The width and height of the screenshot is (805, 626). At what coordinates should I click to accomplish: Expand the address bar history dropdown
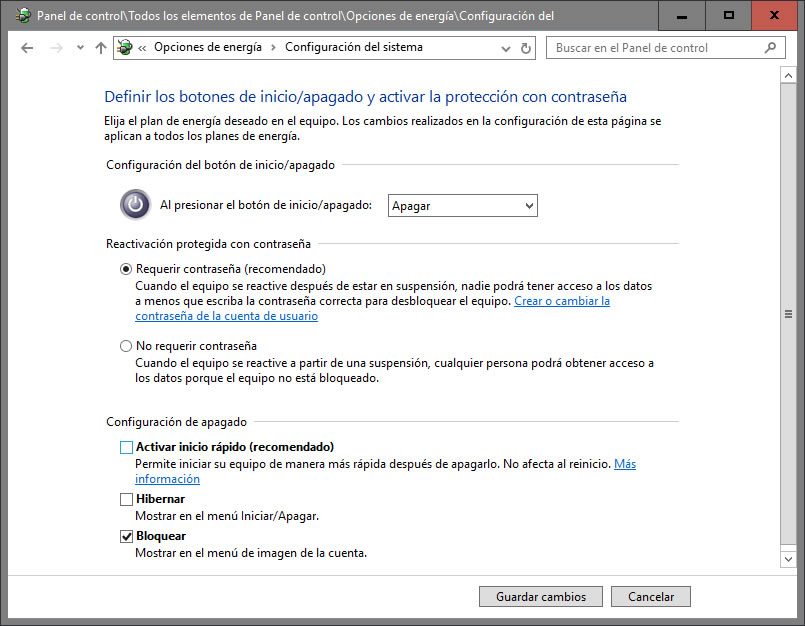pyautogui.click(x=506, y=48)
